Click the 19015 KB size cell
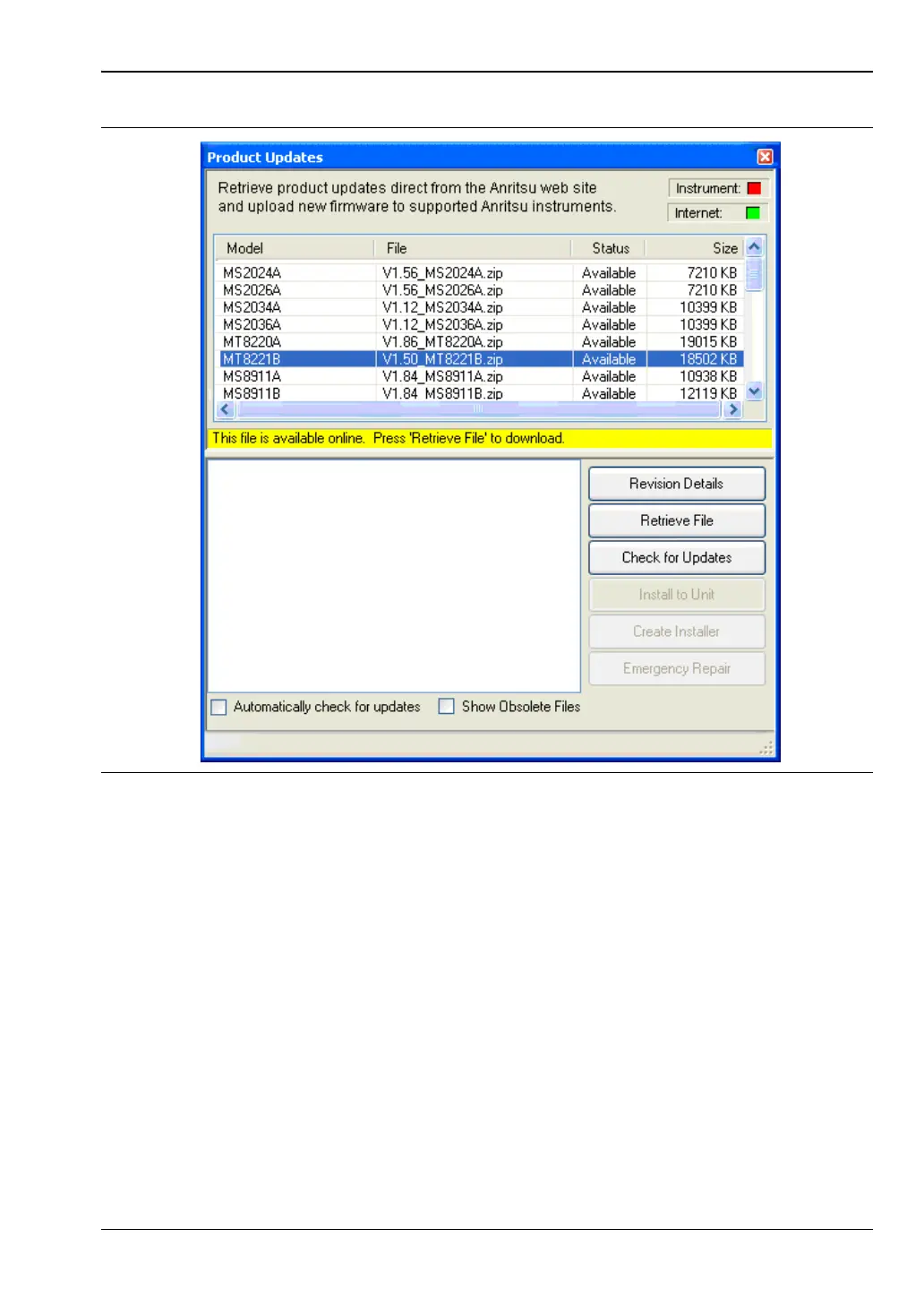This screenshot has width=924, height=1306. coord(708,342)
